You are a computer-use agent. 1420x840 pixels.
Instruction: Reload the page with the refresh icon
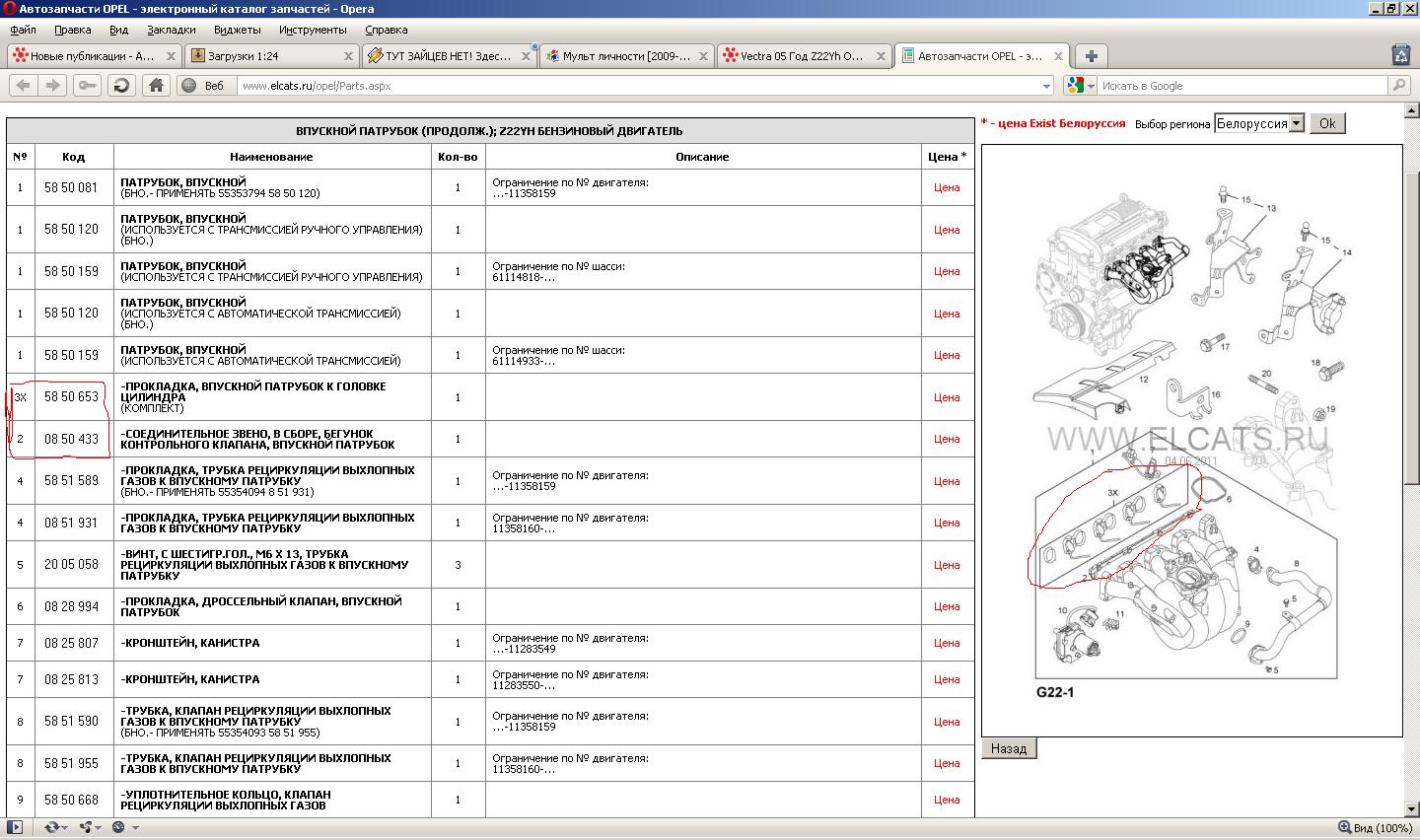pos(121,86)
